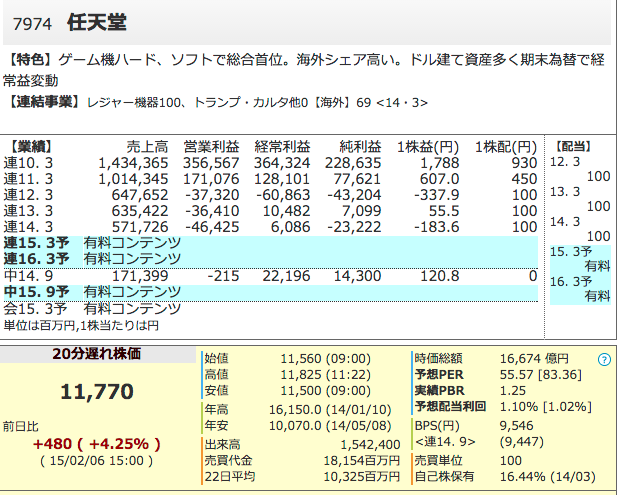Click the current price 11,770
The height and width of the screenshot is (495, 617).
(97, 392)
